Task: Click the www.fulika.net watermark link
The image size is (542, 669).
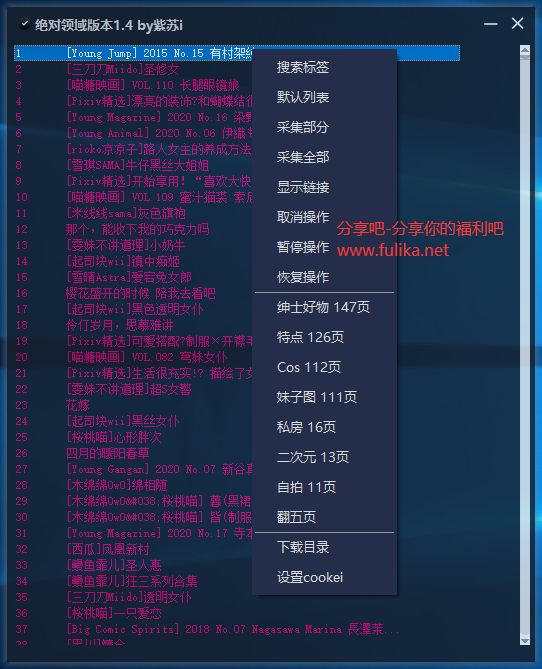Action: click(x=393, y=250)
